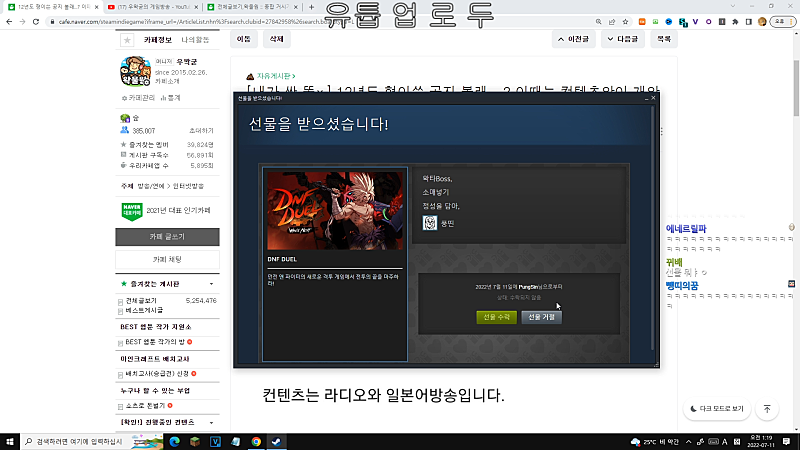Viewport: 800px width, 450px height.
Task: Switch to the third Naver cafe tab
Action: [254, 7]
